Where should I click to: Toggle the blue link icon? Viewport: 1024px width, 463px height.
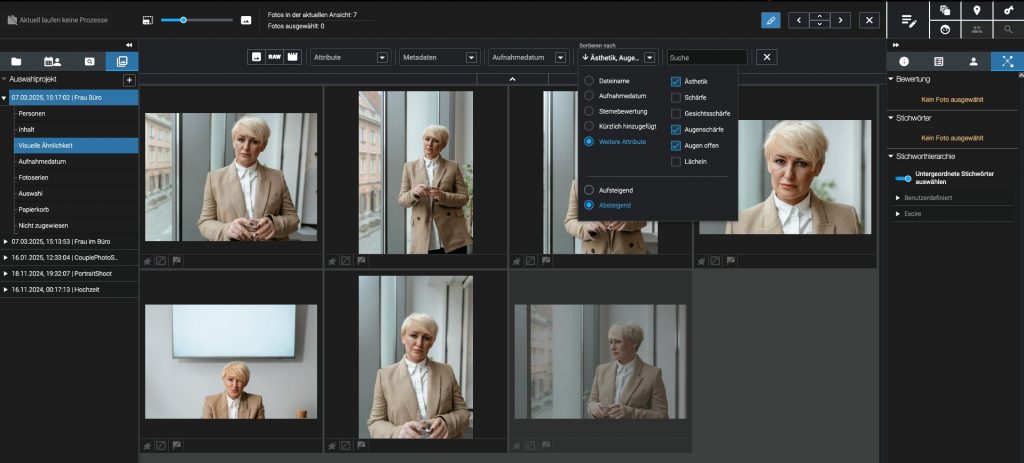(x=771, y=20)
